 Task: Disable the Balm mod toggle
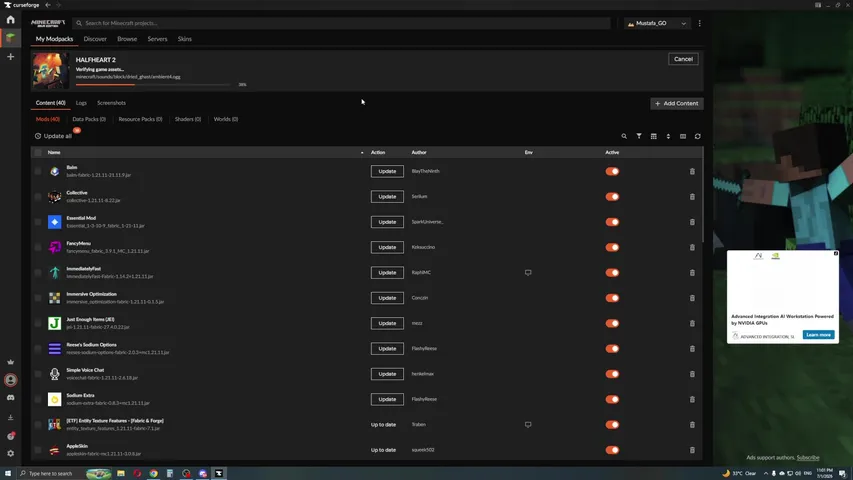tap(612, 171)
